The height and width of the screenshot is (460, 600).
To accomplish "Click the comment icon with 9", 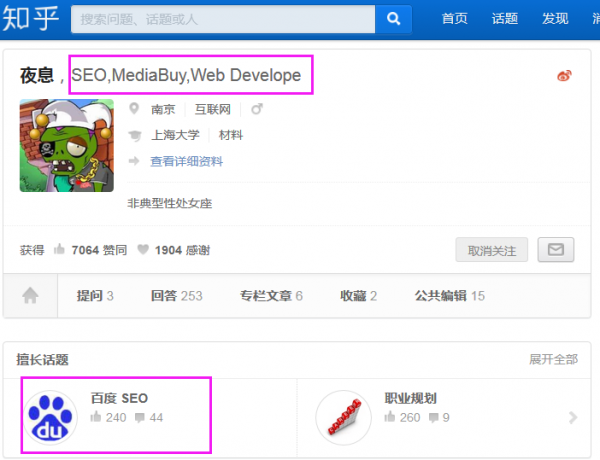I will coord(434,418).
